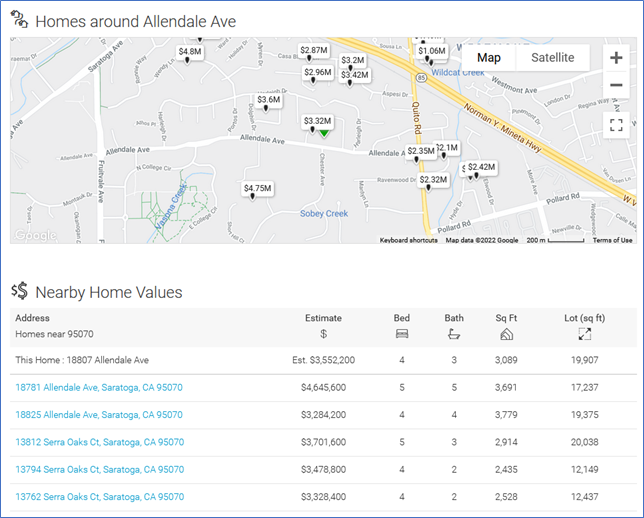Click the $4,645,600 estimate cell
Screen dimensions: 644x518
[323, 387]
